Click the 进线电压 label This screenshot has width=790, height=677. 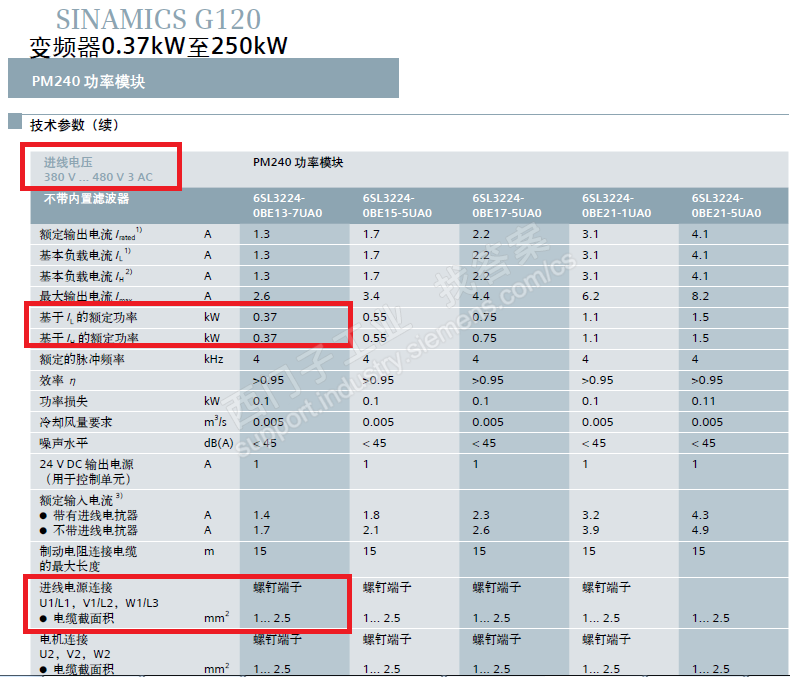coord(68,162)
